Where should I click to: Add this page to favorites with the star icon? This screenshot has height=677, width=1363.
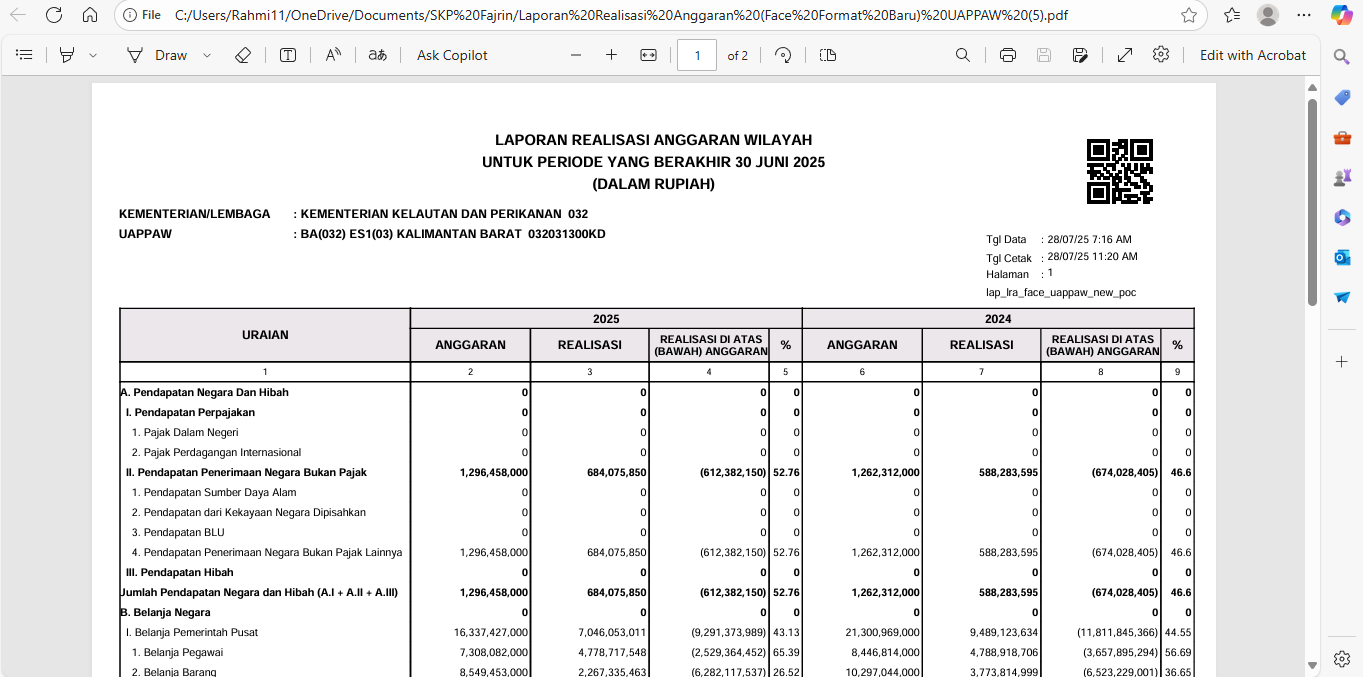point(1189,15)
